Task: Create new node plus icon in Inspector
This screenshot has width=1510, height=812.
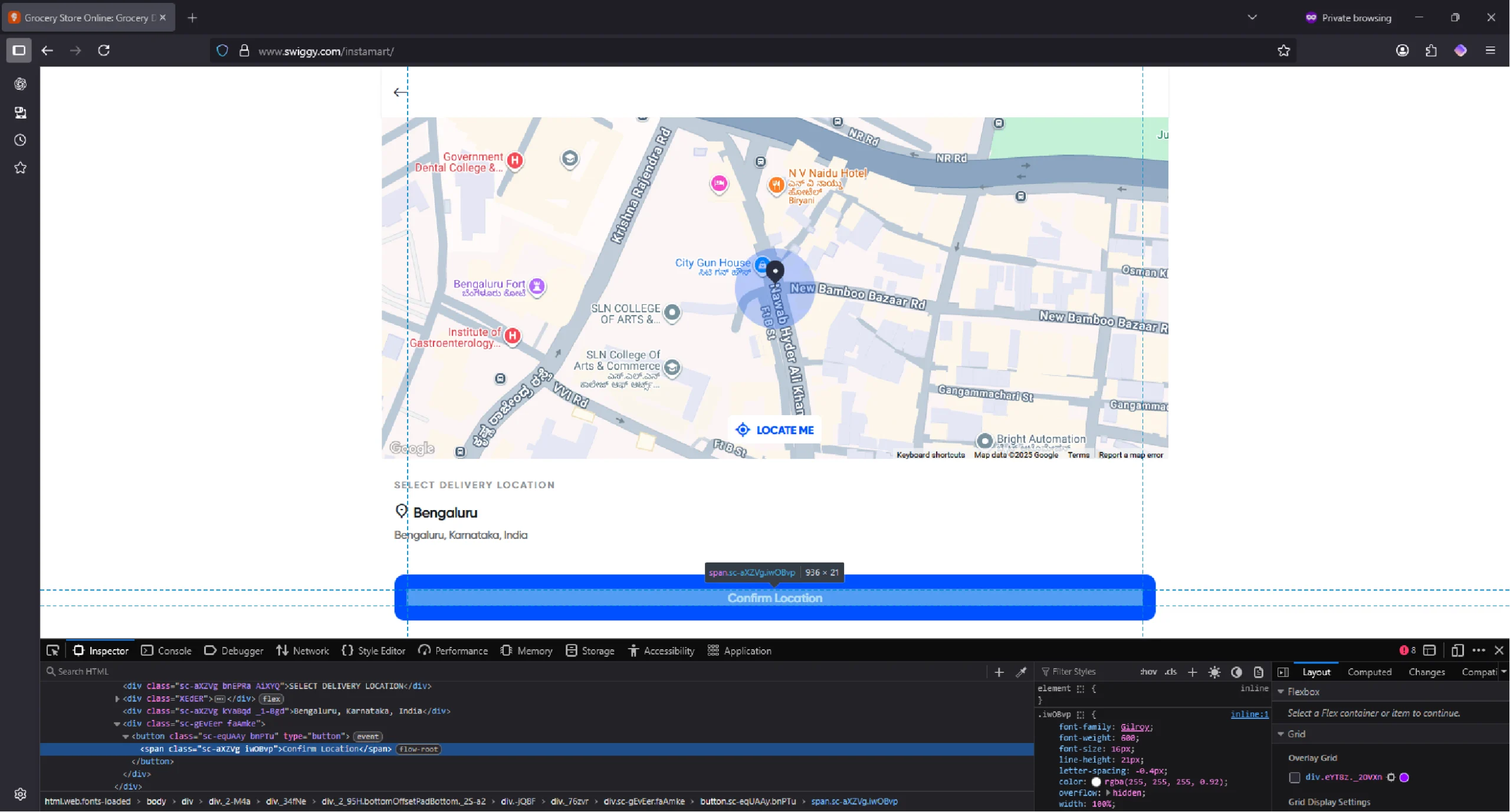Action: click(x=999, y=672)
